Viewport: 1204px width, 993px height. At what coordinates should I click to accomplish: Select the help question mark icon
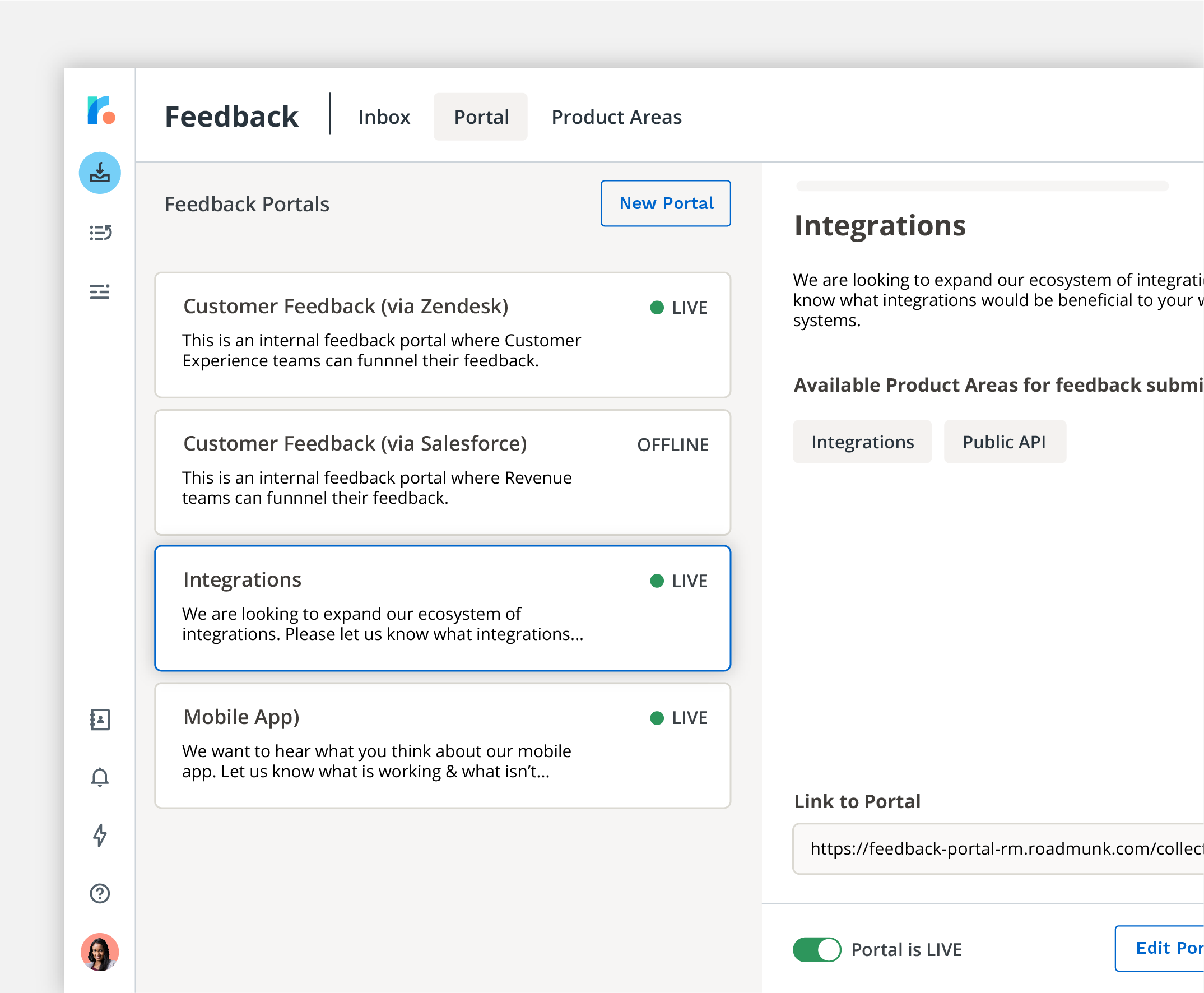pos(100,892)
